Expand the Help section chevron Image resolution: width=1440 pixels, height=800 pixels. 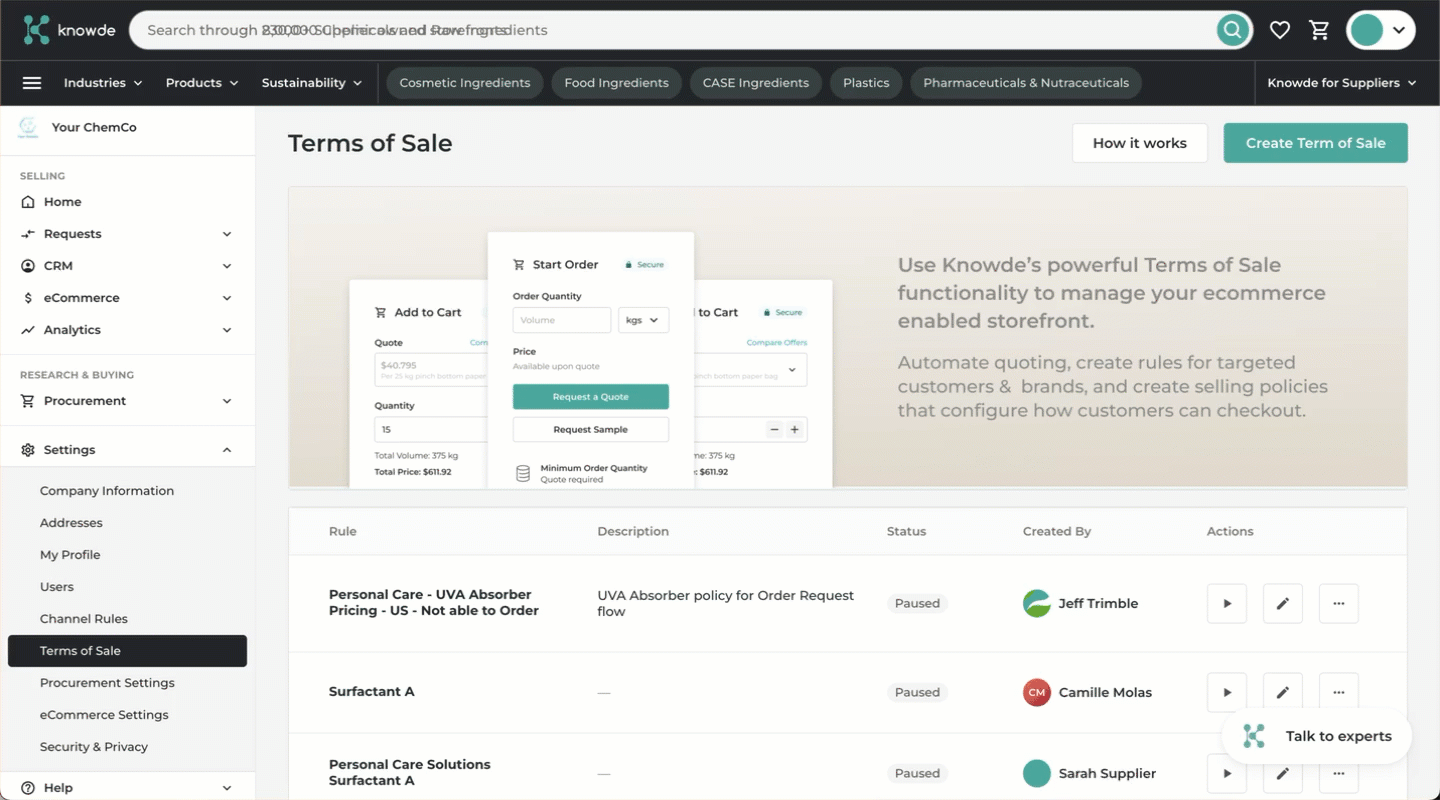227,788
